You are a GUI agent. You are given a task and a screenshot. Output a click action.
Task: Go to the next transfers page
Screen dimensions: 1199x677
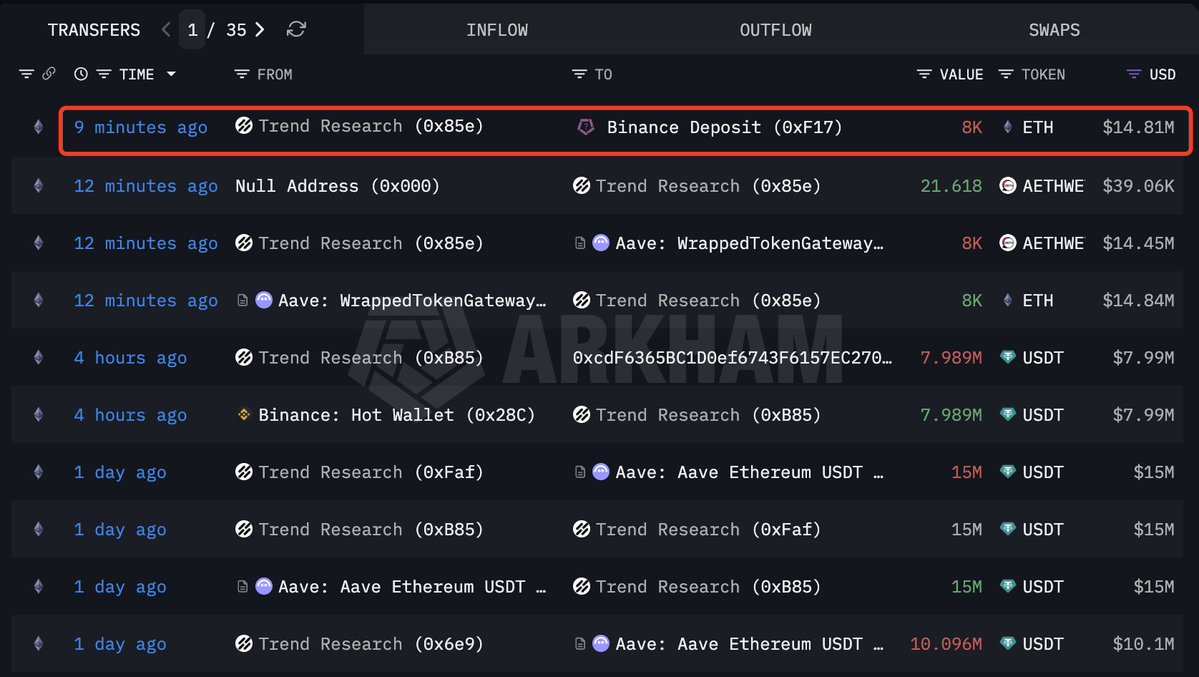260,30
